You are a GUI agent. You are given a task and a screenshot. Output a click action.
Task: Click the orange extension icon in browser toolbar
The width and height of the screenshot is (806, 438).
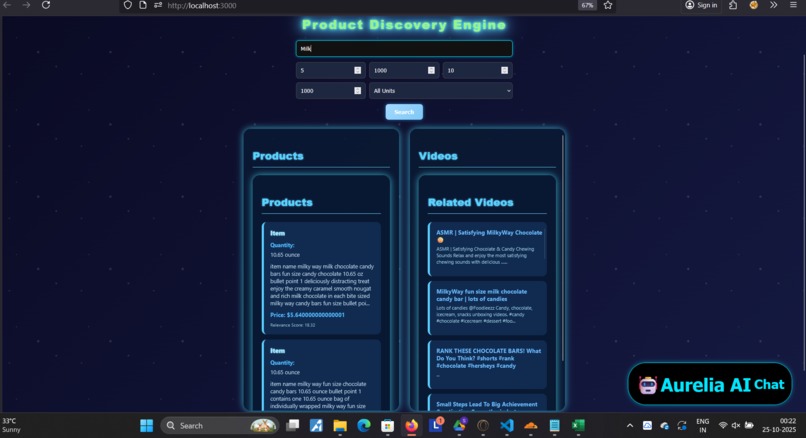pos(754,5)
